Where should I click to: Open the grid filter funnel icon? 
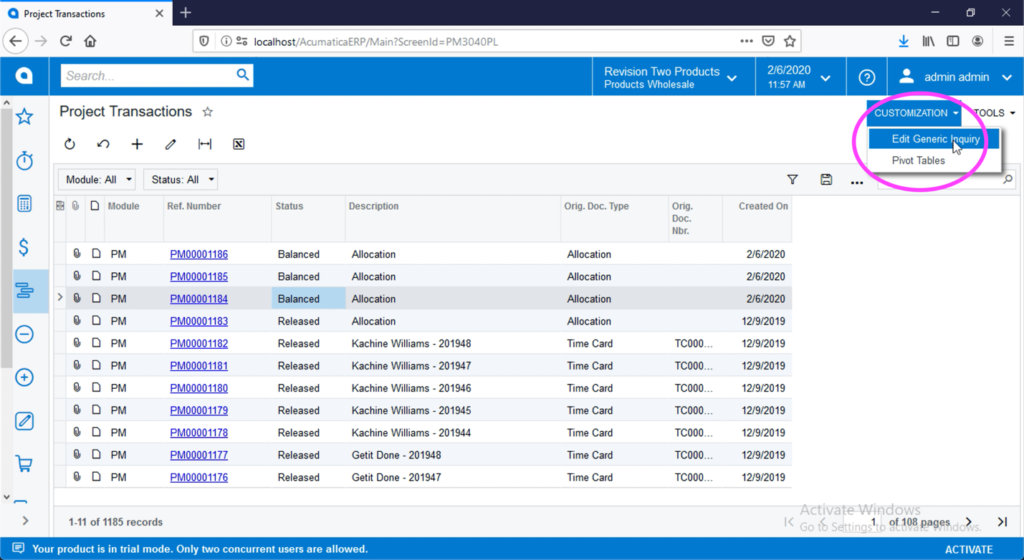(792, 179)
